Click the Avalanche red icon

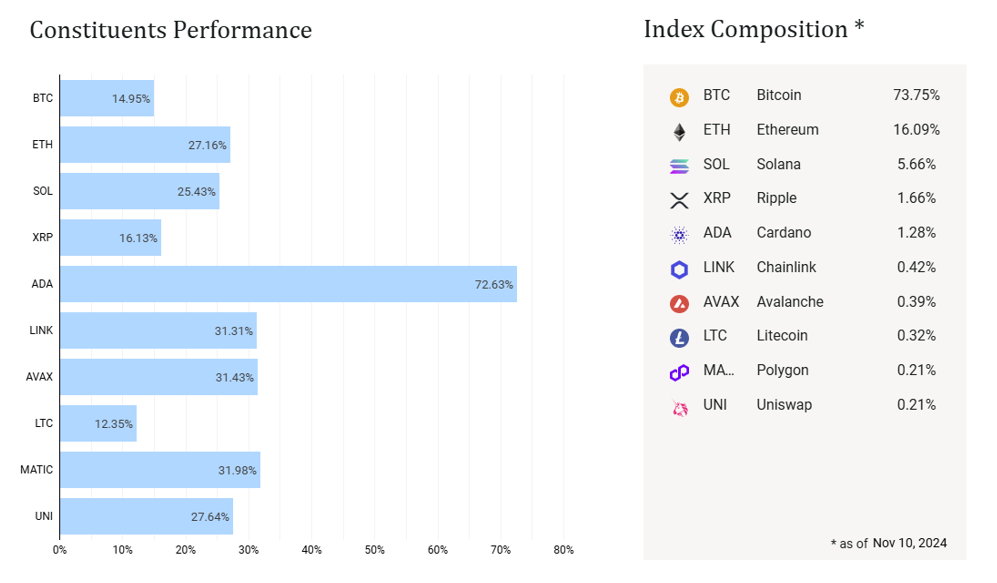680,303
